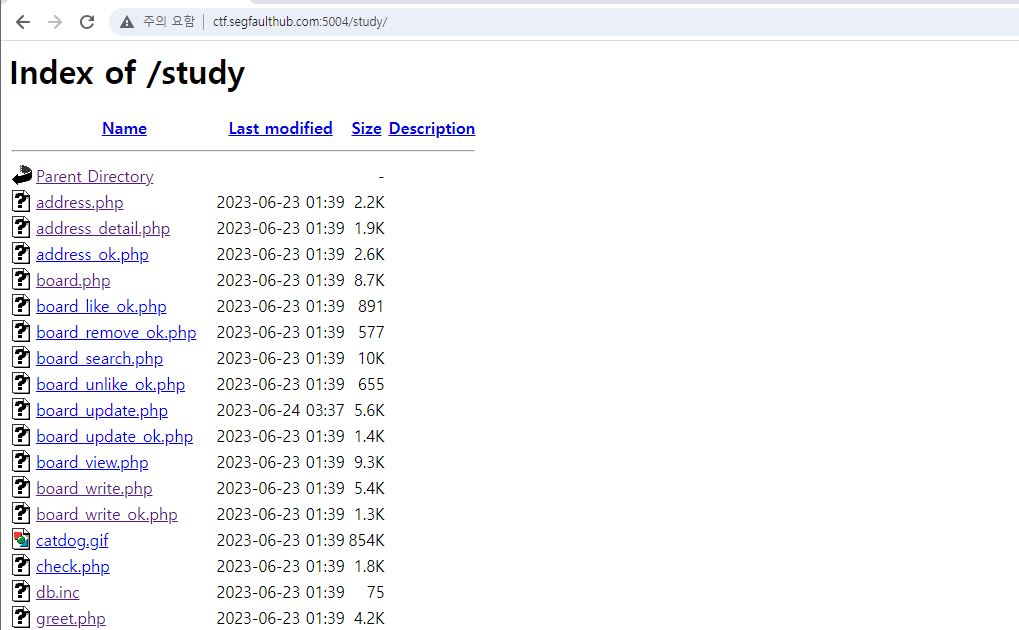Open board_like_ok.php file link
The height and width of the screenshot is (630, 1019).
click(x=101, y=306)
